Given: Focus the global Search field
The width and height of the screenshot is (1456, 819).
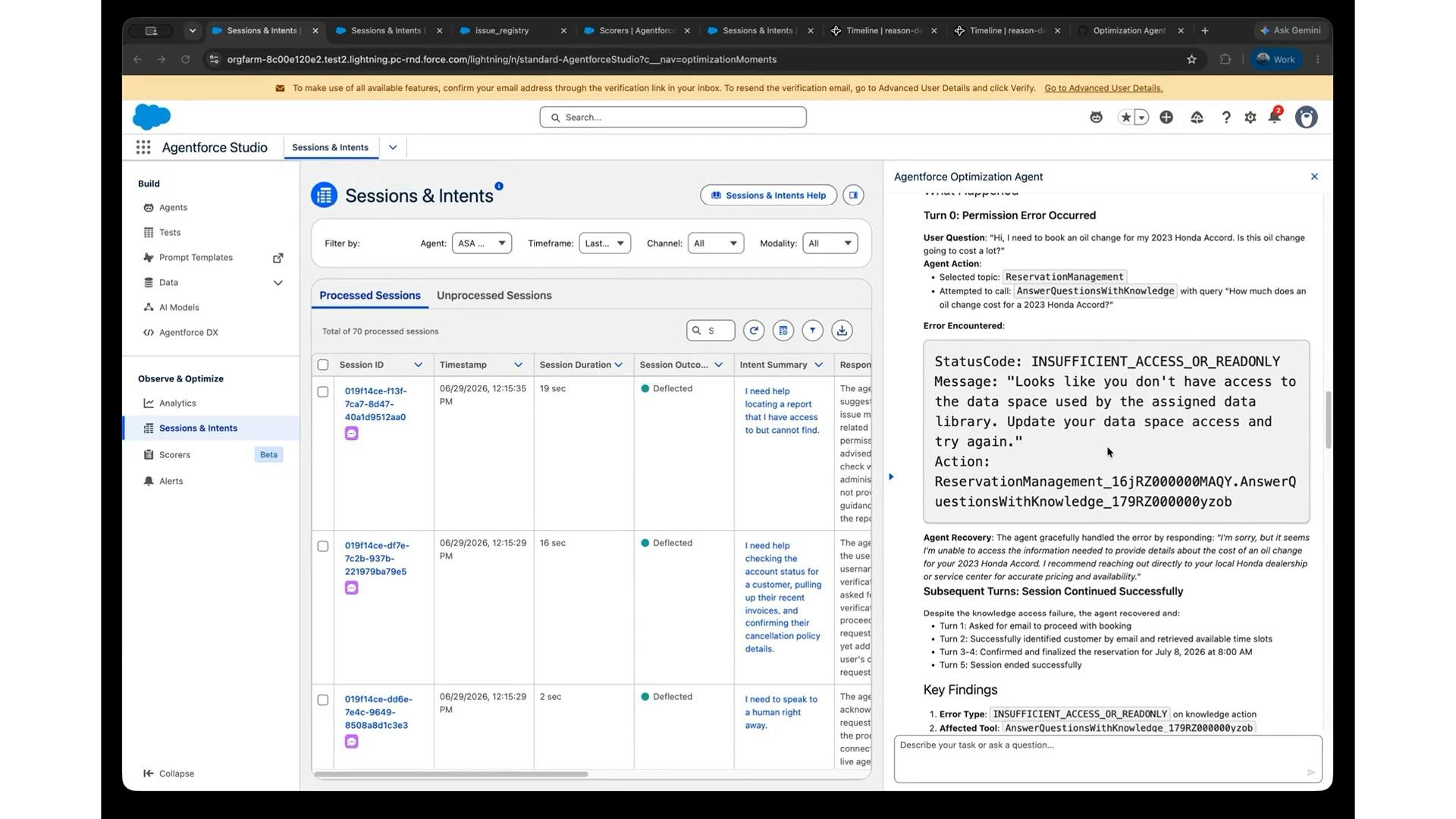Looking at the screenshot, I should pyautogui.click(x=673, y=118).
